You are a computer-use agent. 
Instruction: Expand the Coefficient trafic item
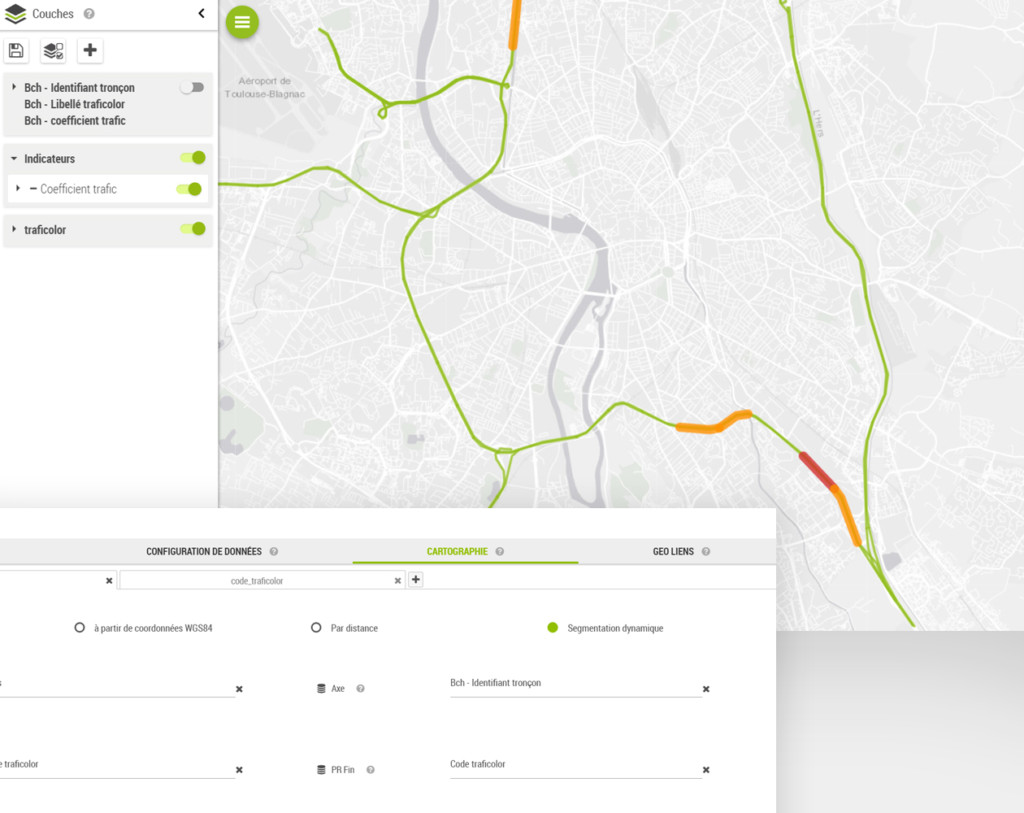(18, 188)
